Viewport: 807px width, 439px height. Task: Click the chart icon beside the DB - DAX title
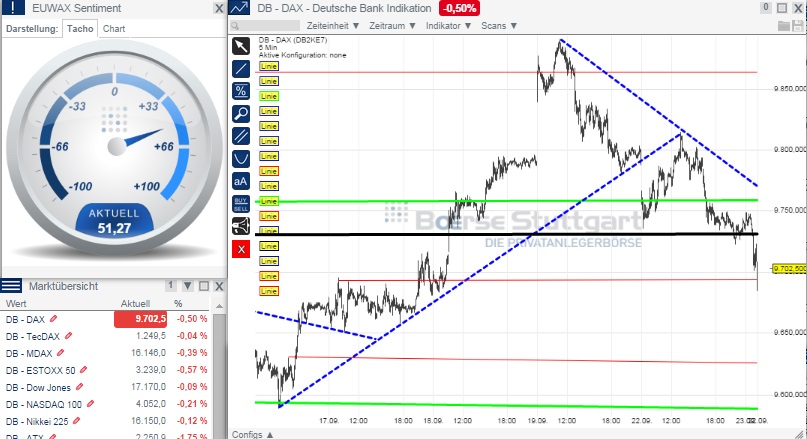[240, 8]
